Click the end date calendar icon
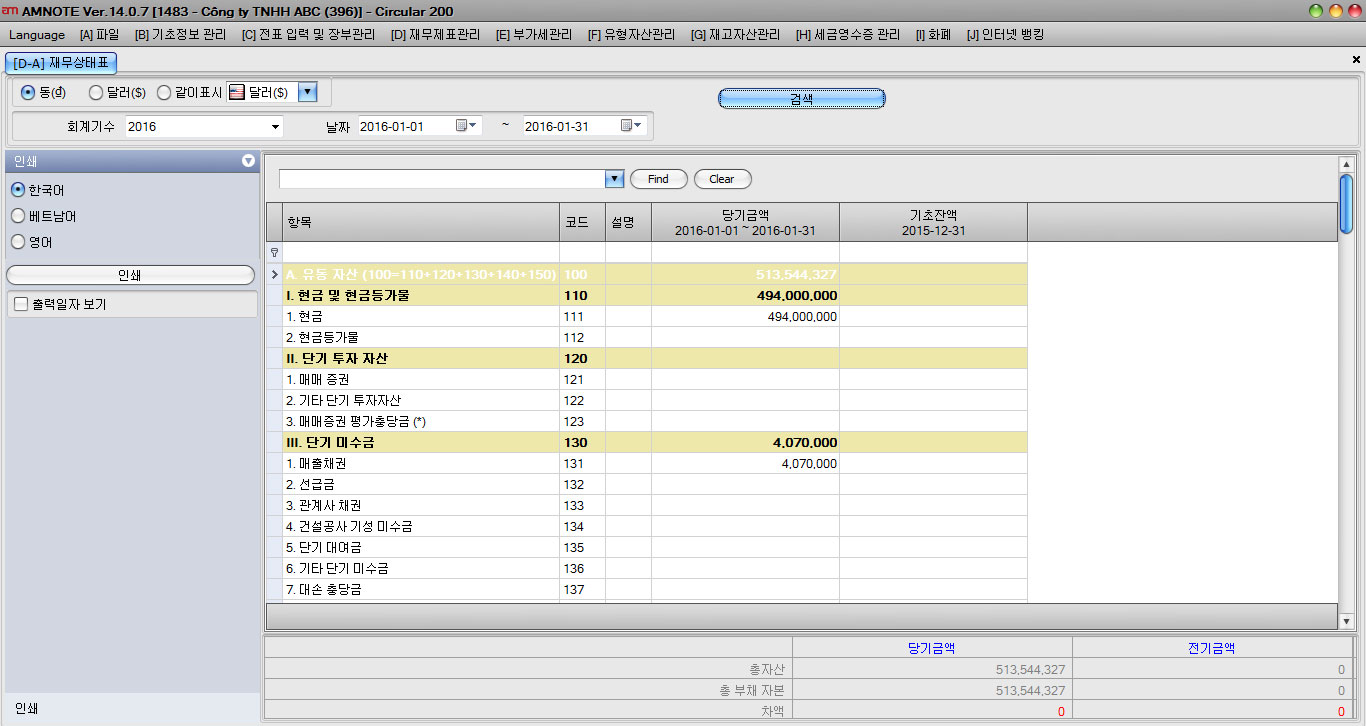This screenshot has height=726, width=1366. [x=627, y=126]
